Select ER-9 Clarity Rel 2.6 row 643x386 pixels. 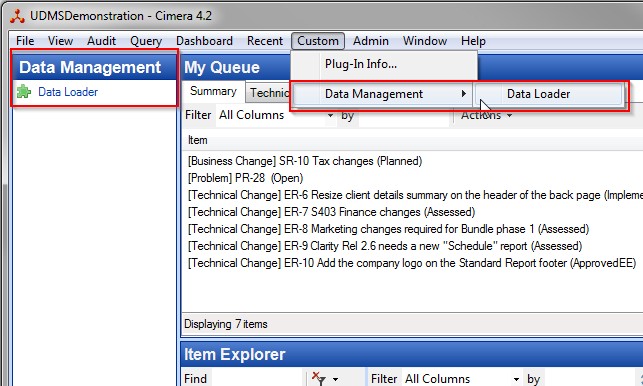(x=385, y=246)
